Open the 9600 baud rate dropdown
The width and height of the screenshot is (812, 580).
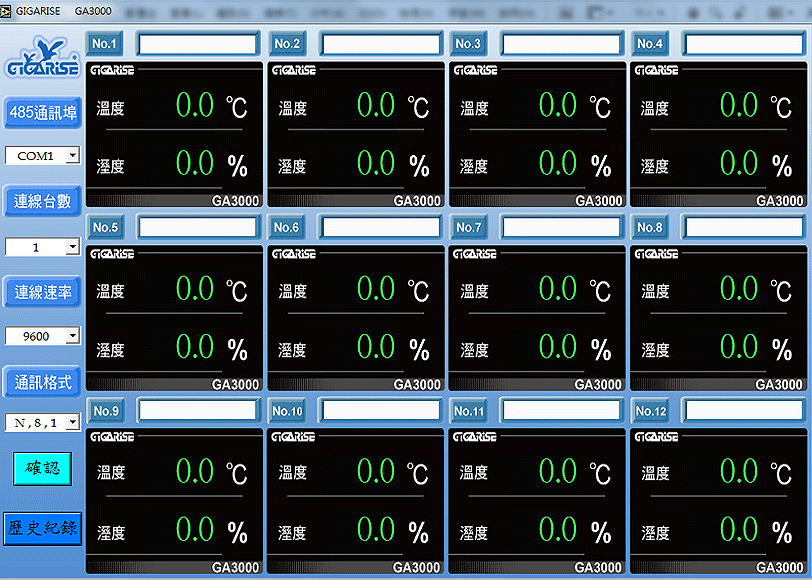pyautogui.click(x=73, y=336)
